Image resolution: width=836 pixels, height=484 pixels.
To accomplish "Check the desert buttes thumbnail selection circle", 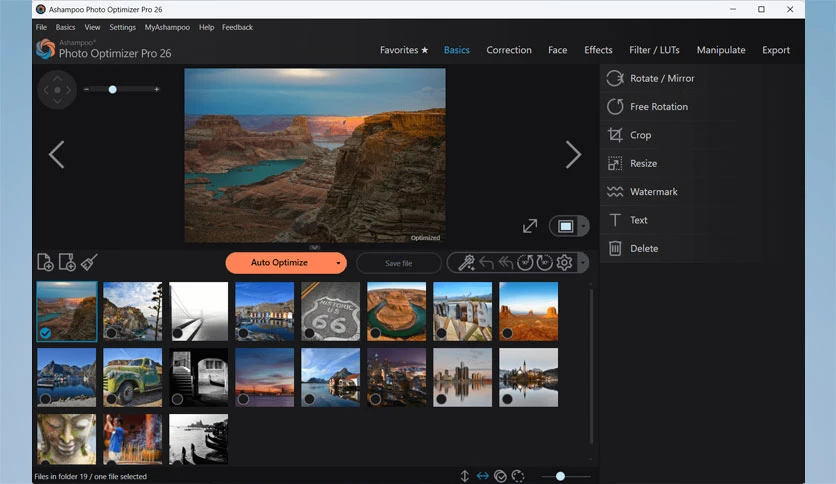I will pyautogui.click(x=508, y=334).
